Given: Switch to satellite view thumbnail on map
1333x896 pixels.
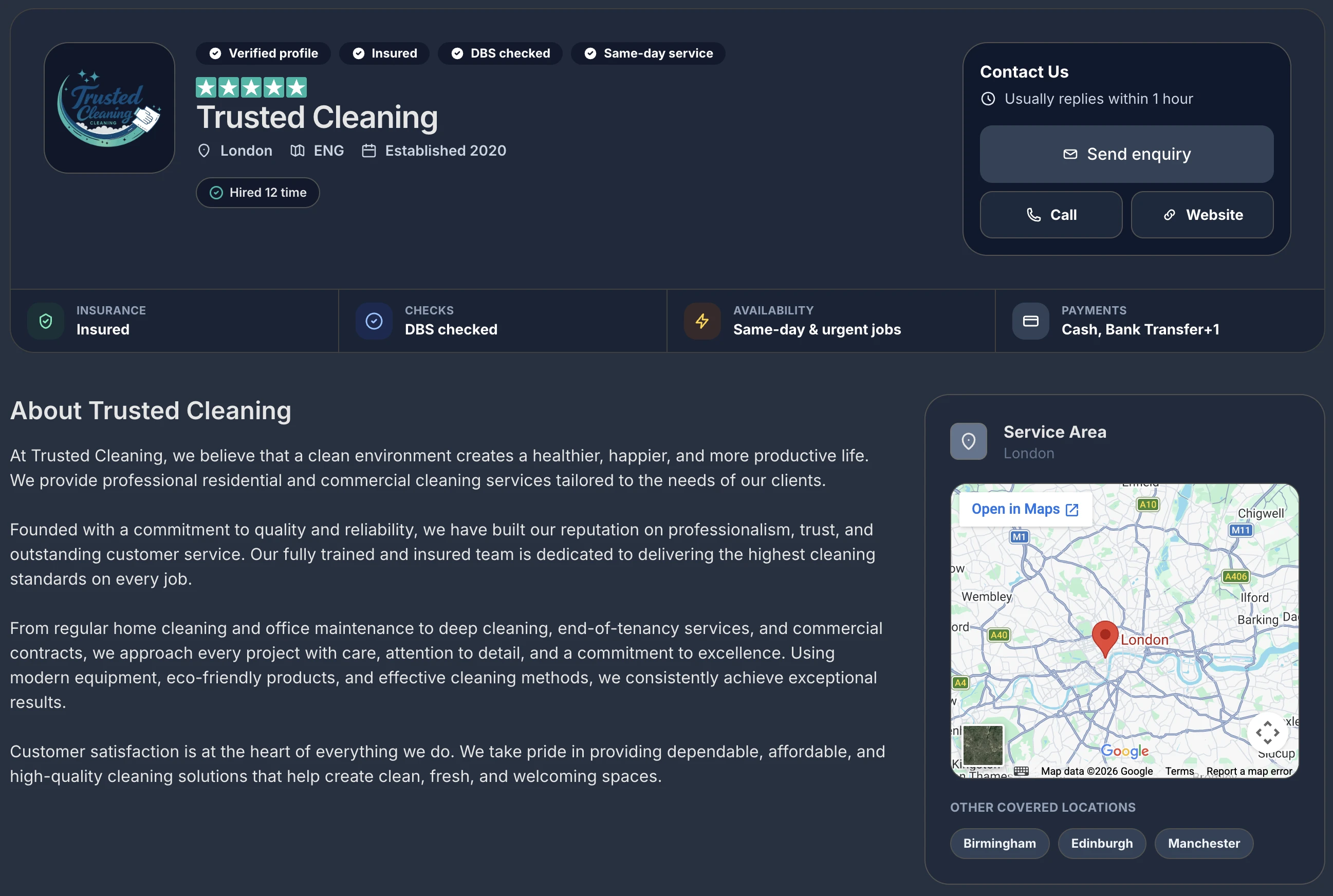Looking at the screenshot, I should click(983, 745).
